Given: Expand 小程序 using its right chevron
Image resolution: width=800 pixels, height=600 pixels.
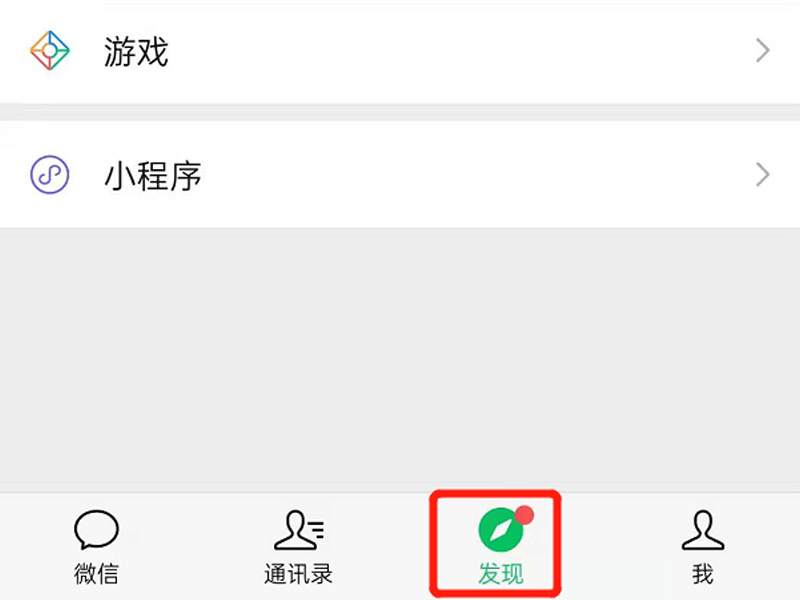Looking at the screenshot, I should pos(763,174).
